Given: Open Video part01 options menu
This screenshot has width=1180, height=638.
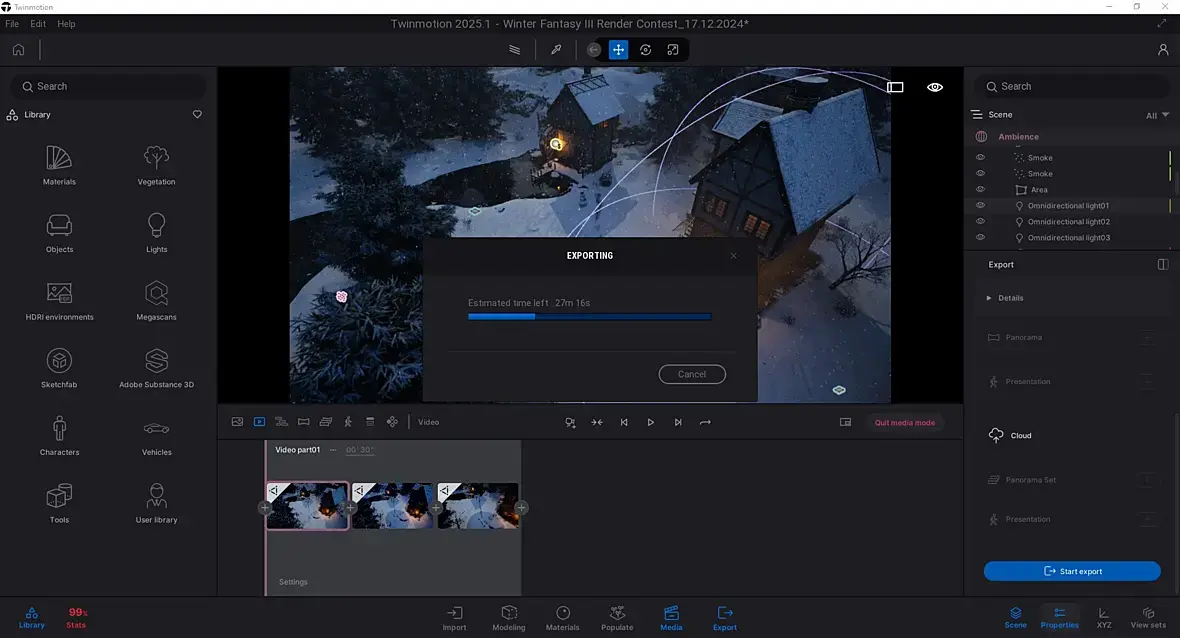Looking at the screenshot, I should click(333, 450).
